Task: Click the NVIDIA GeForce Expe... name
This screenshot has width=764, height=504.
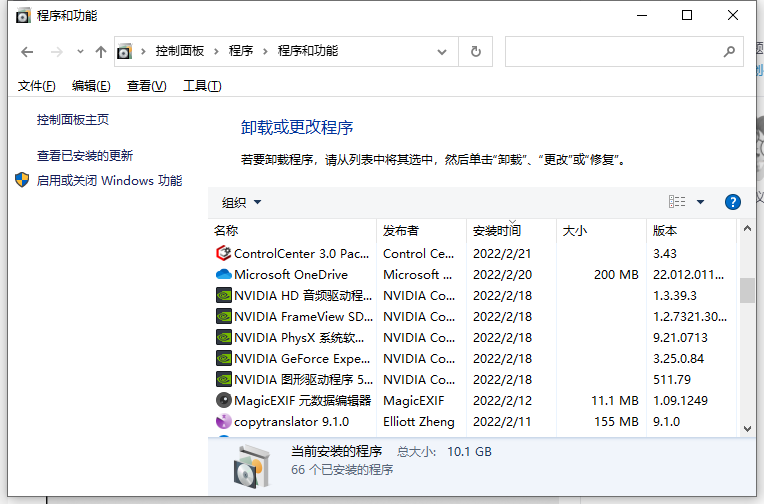Action: tap(302, 358)
